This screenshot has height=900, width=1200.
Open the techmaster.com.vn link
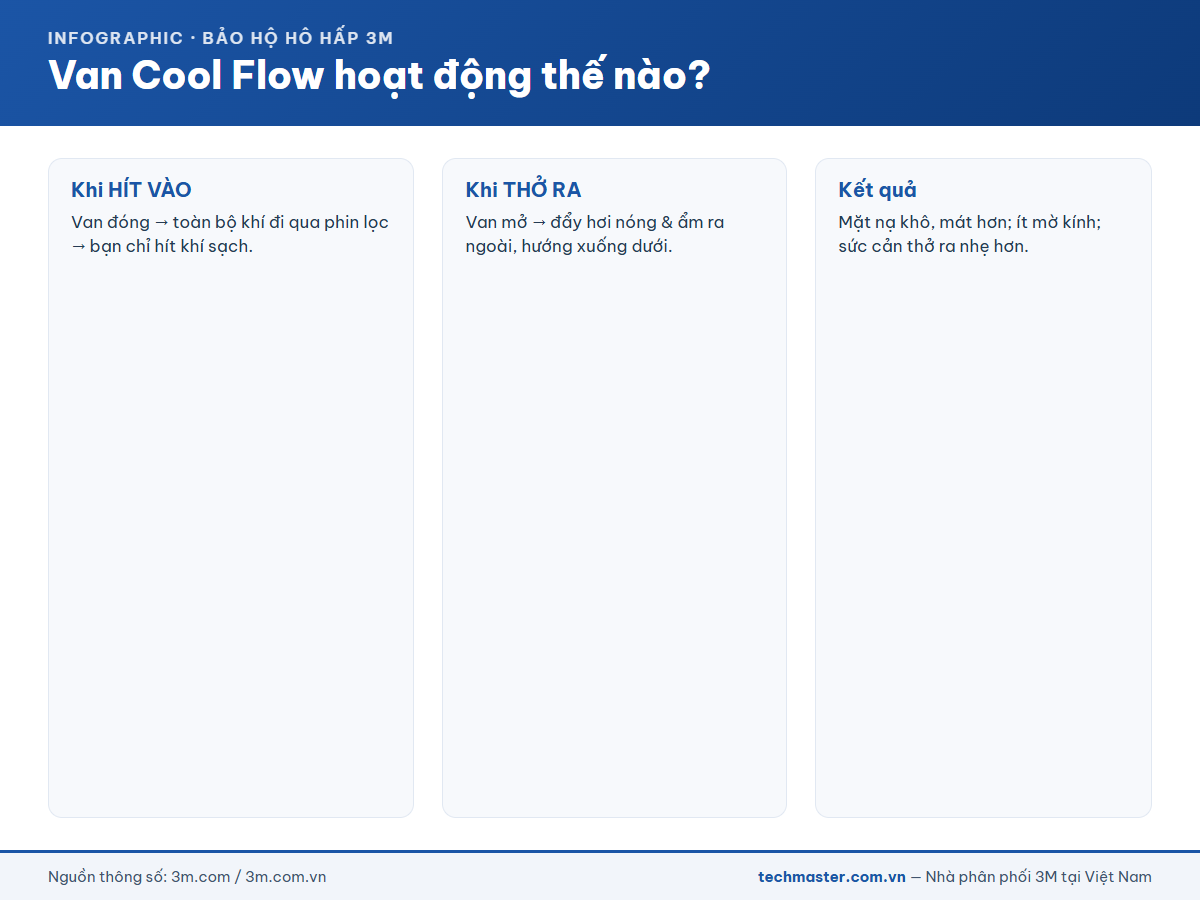click(x=832, y=877)
